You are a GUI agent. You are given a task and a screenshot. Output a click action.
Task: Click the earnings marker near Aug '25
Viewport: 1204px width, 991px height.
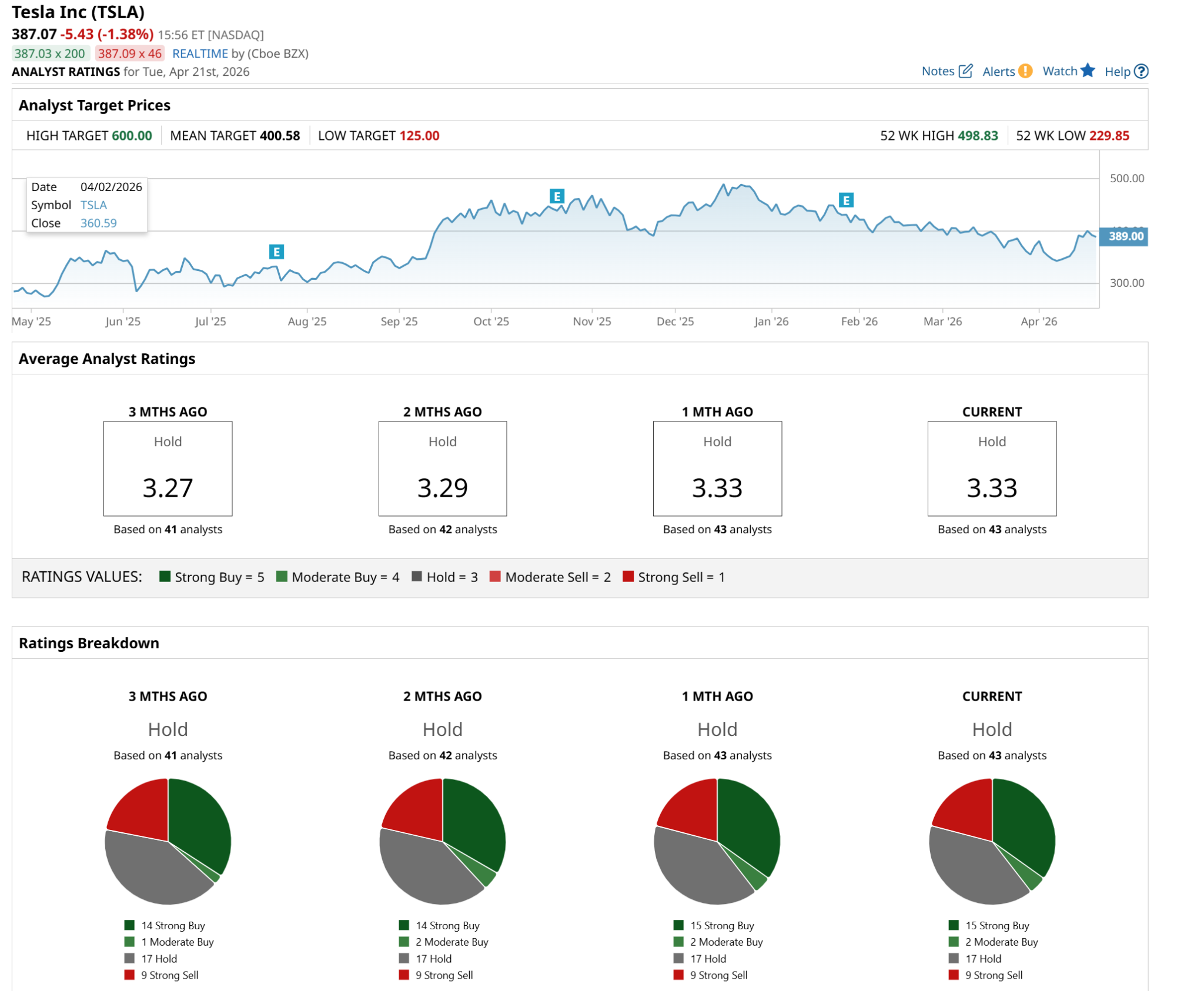click(x=276, y=252)
